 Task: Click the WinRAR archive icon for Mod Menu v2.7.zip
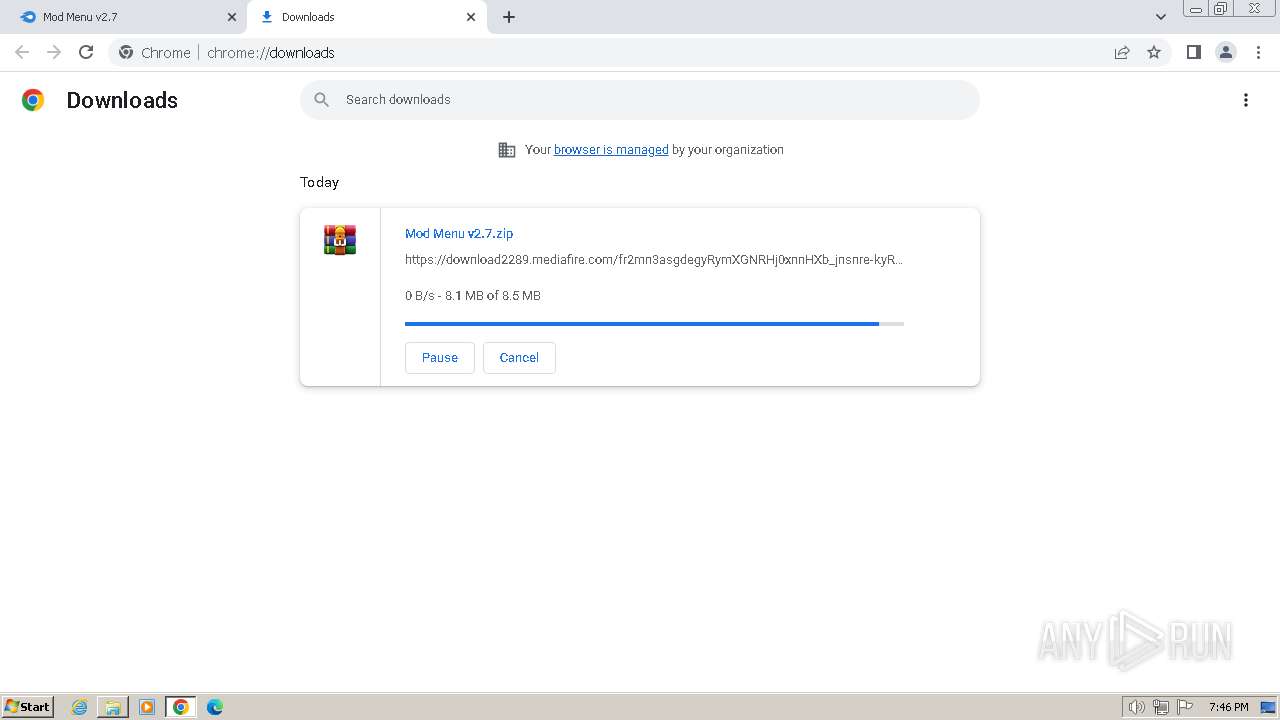[340, 240]
